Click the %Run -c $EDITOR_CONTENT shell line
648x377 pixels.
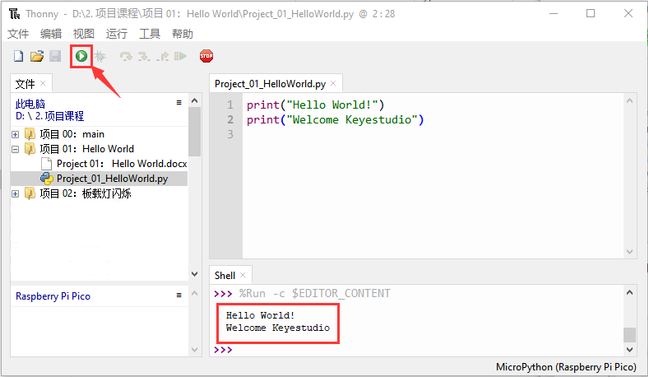[x=314, y=293]
